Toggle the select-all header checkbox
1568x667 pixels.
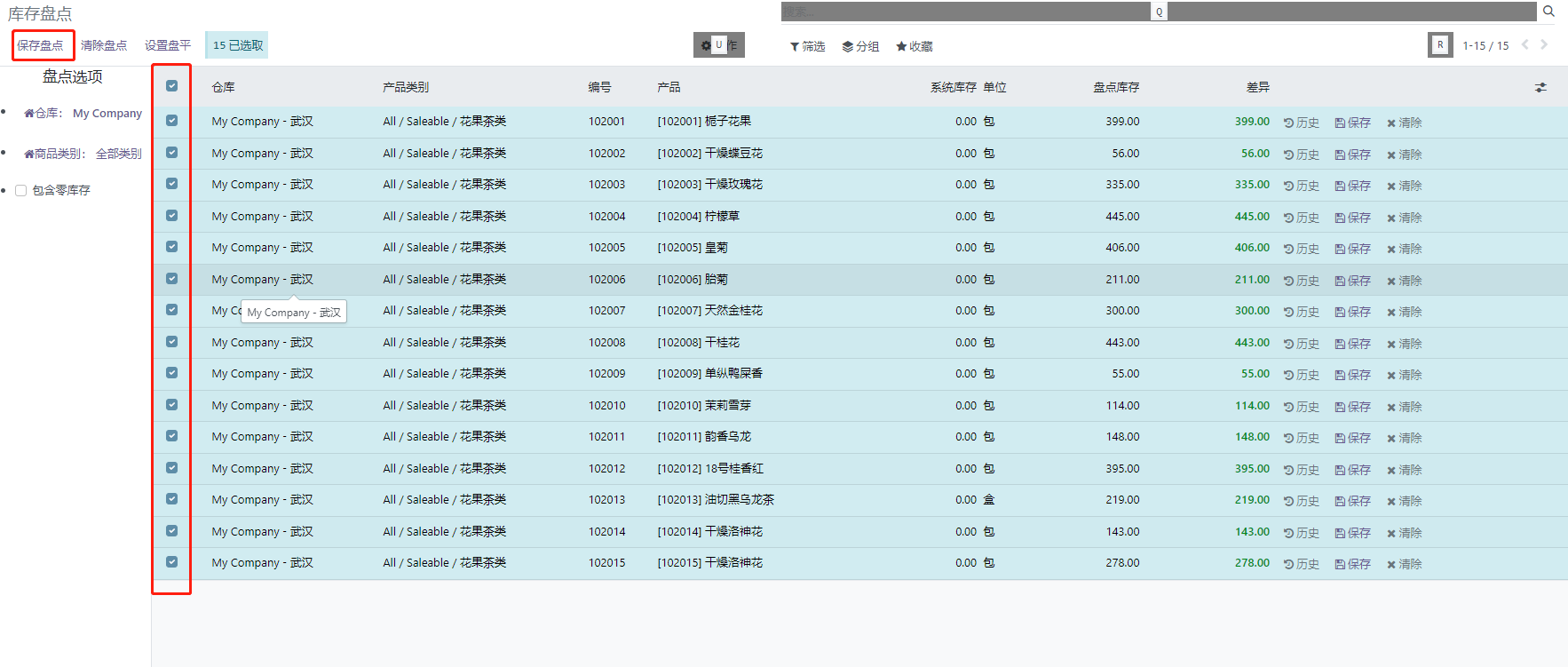[x=172, y=86]
